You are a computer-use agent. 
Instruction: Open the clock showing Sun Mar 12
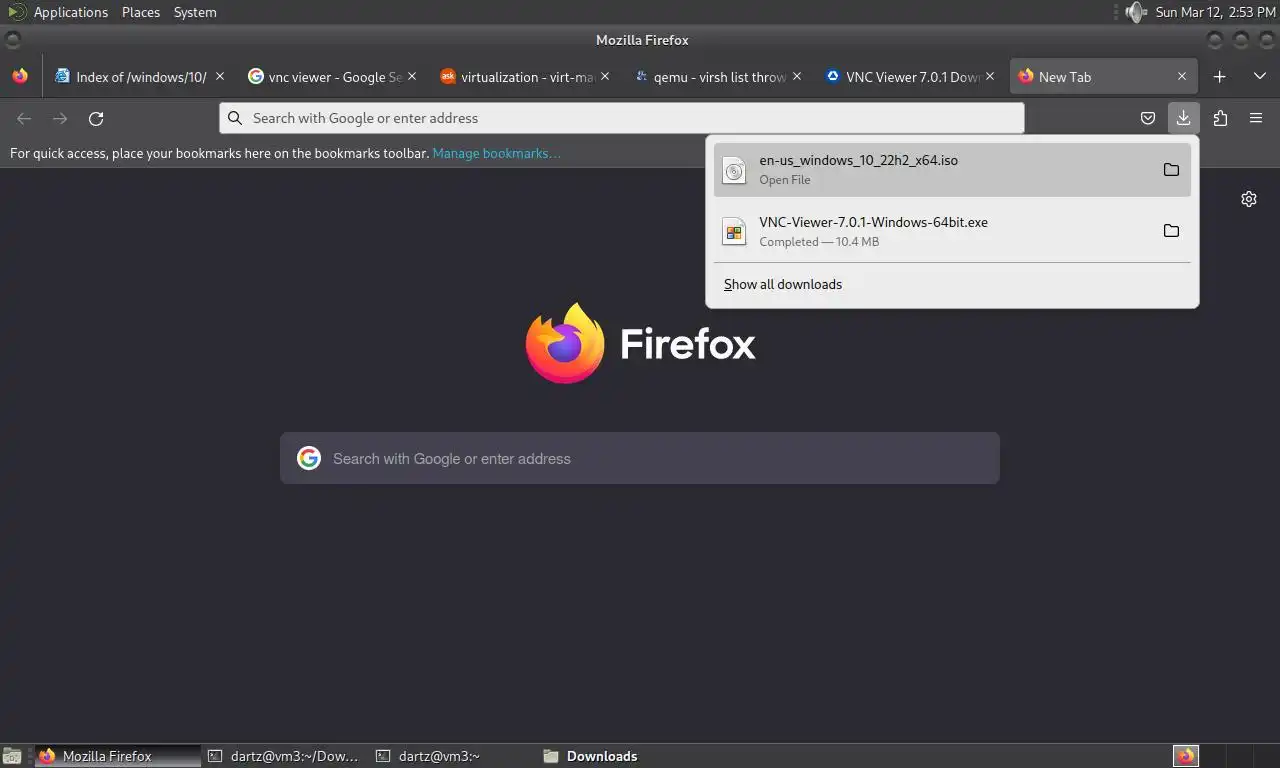coord(1215,12)
